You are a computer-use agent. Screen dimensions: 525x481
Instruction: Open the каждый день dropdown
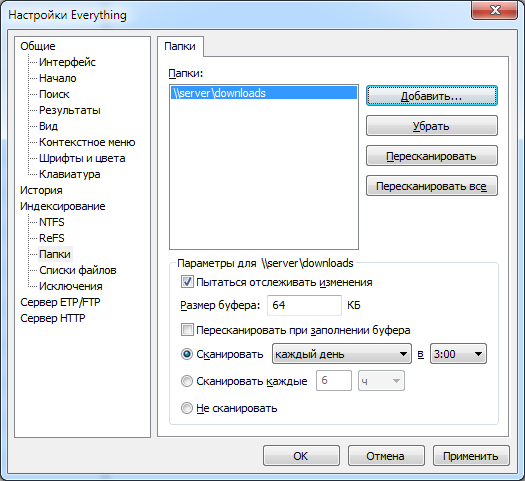(x=342, y=354)
